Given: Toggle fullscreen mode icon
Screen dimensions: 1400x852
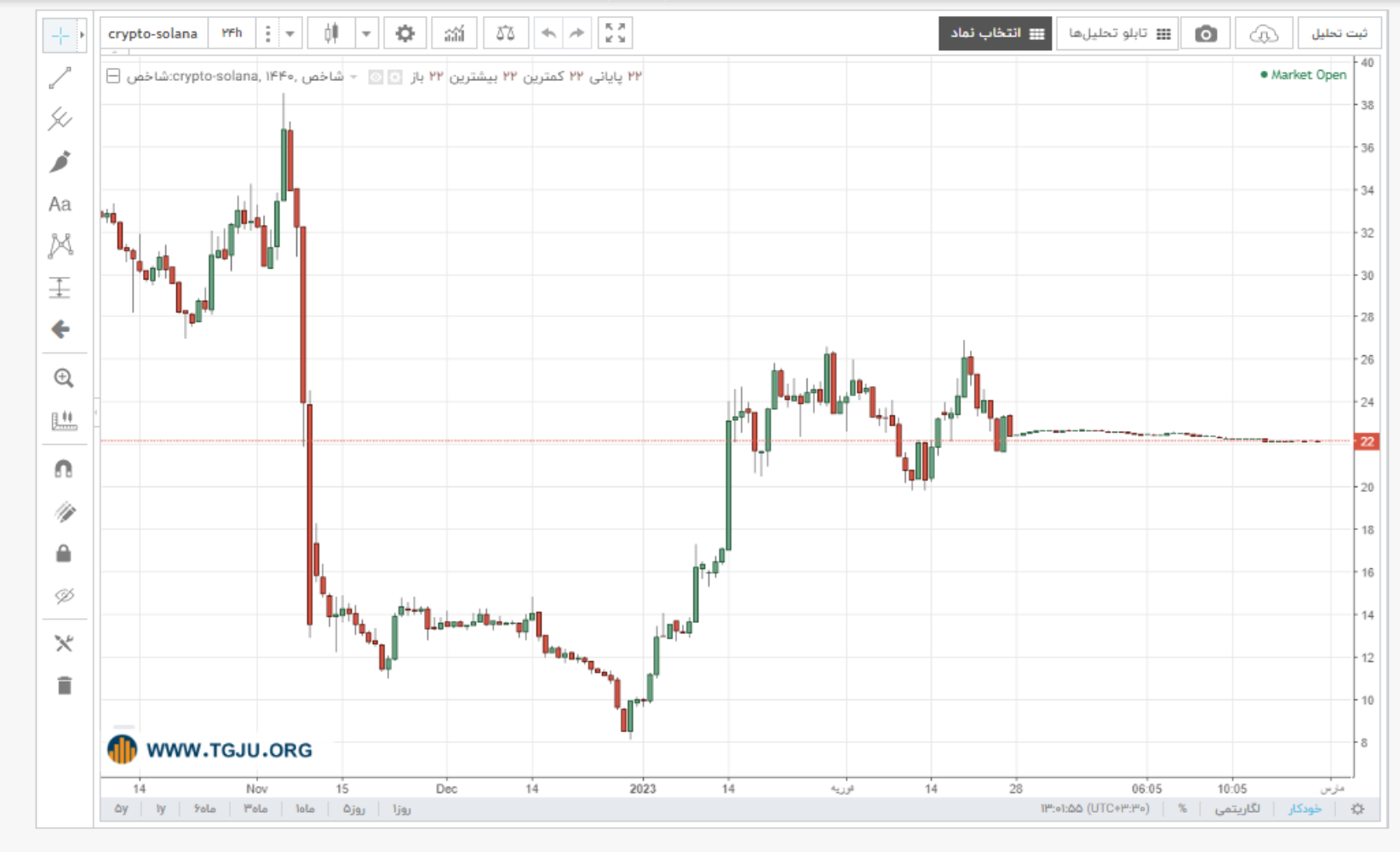Looking at the screenshot, I should point(615,34).
